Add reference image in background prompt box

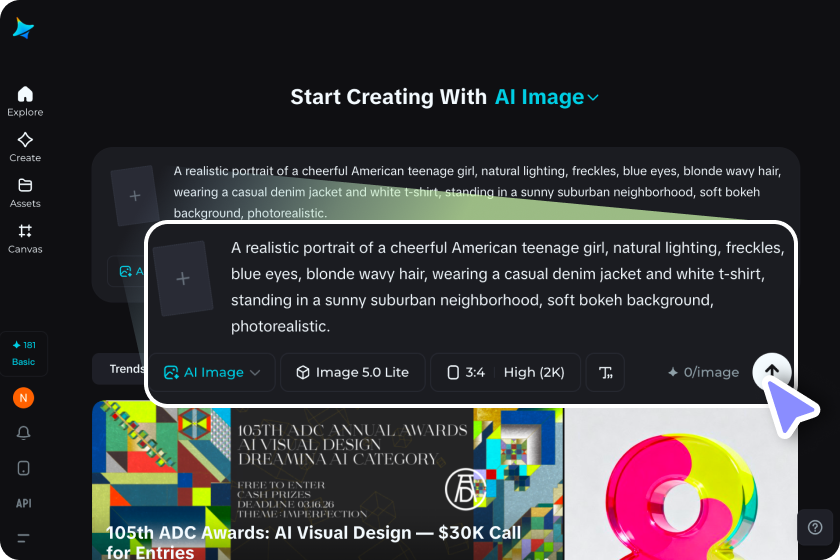coord(134,195)
